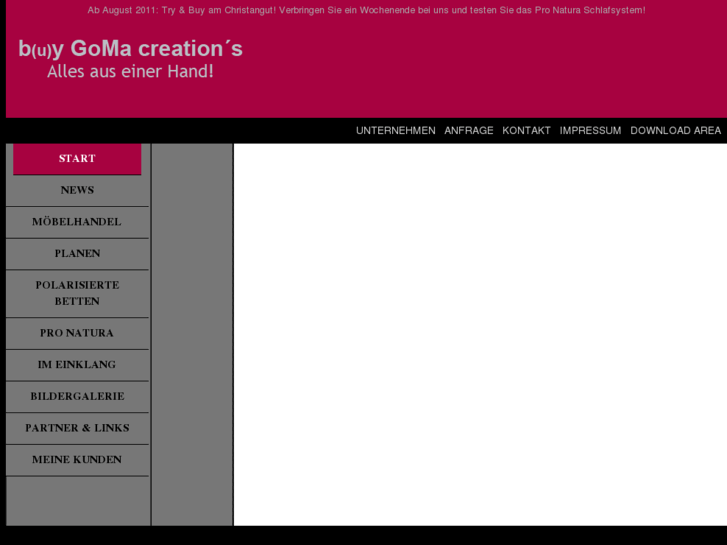Viewport: 727px width, 545px height.
Task: Open PARTNER & LINKS page
Action: 77,428
